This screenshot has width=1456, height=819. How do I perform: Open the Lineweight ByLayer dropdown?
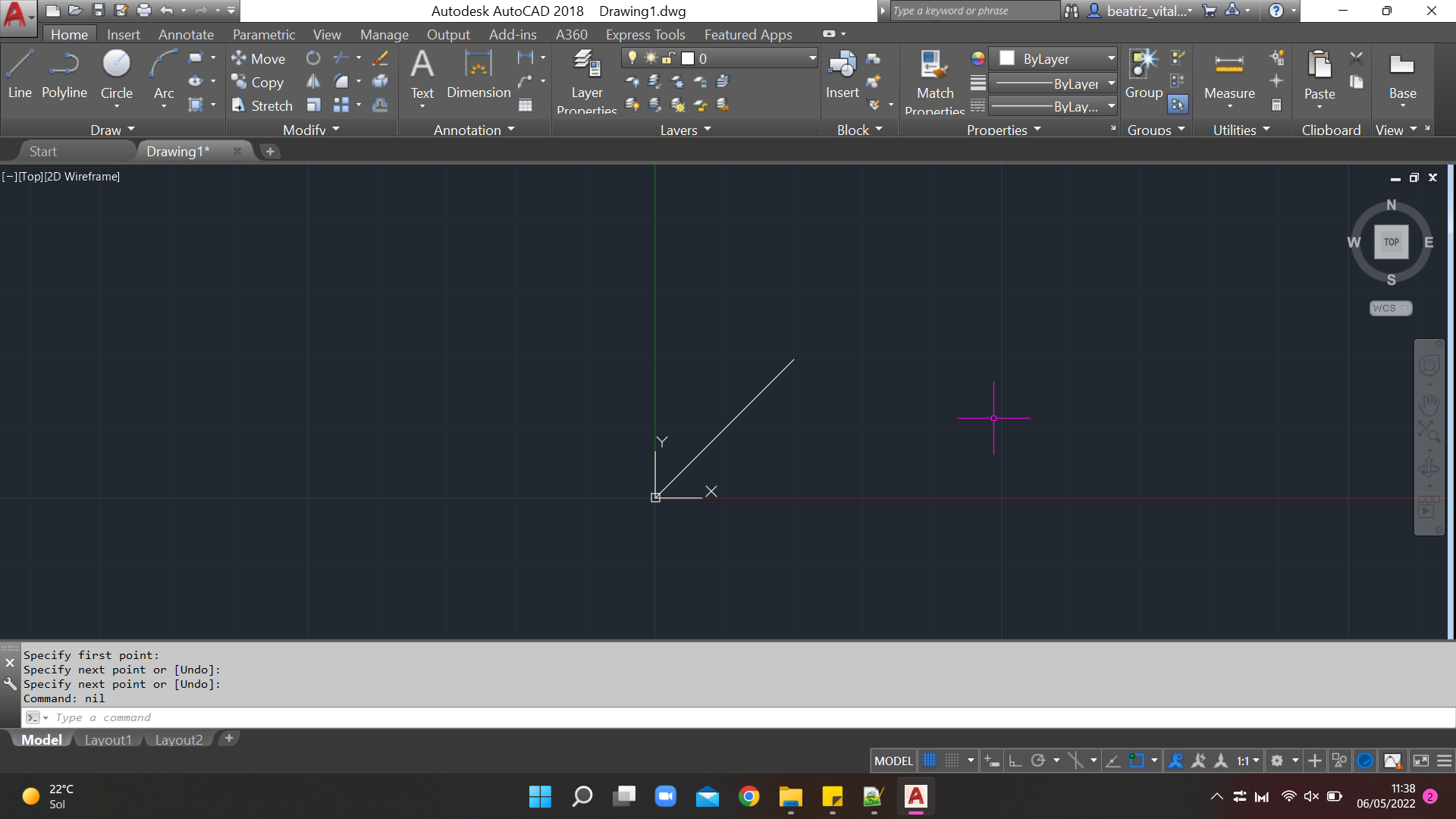point(1054,83)
